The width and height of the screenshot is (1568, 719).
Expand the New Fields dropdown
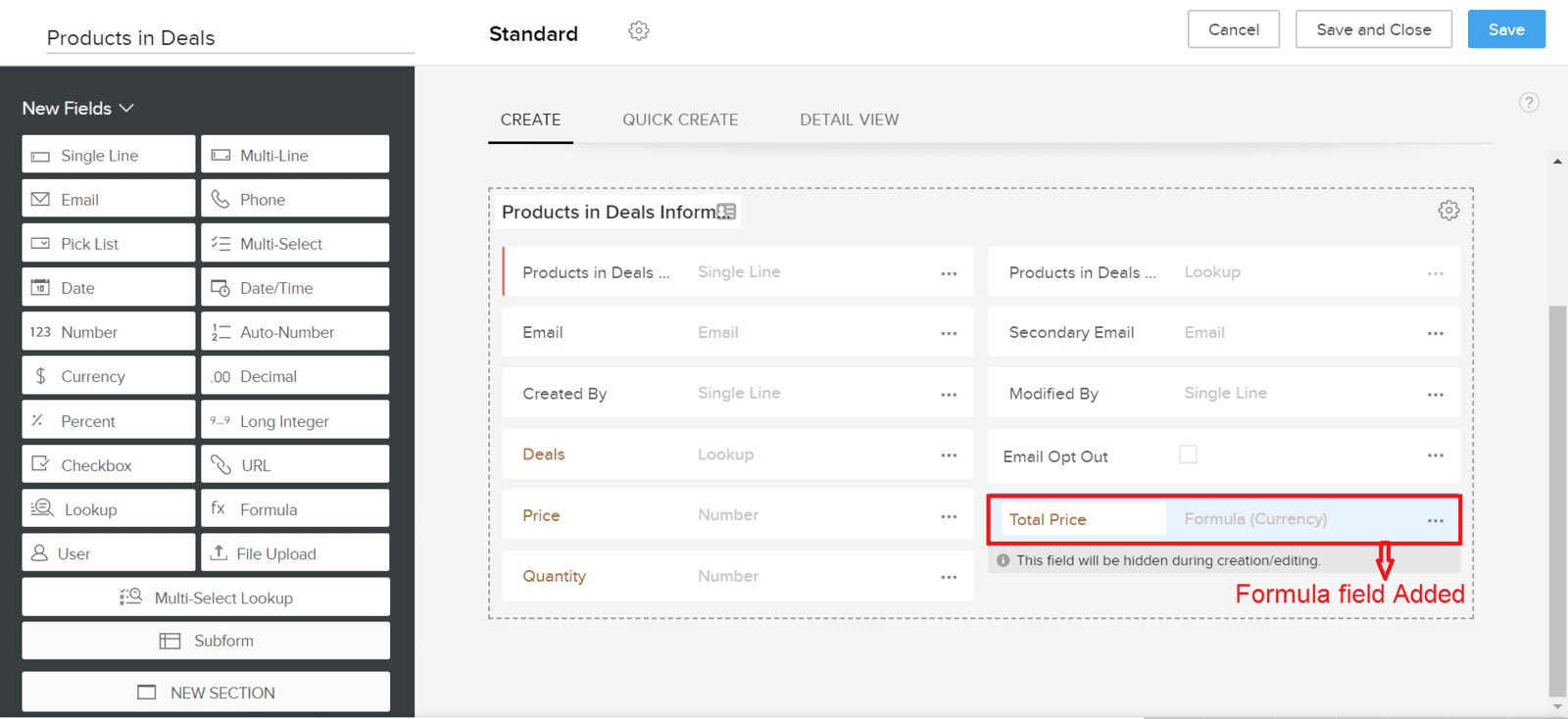click(77, 108)
